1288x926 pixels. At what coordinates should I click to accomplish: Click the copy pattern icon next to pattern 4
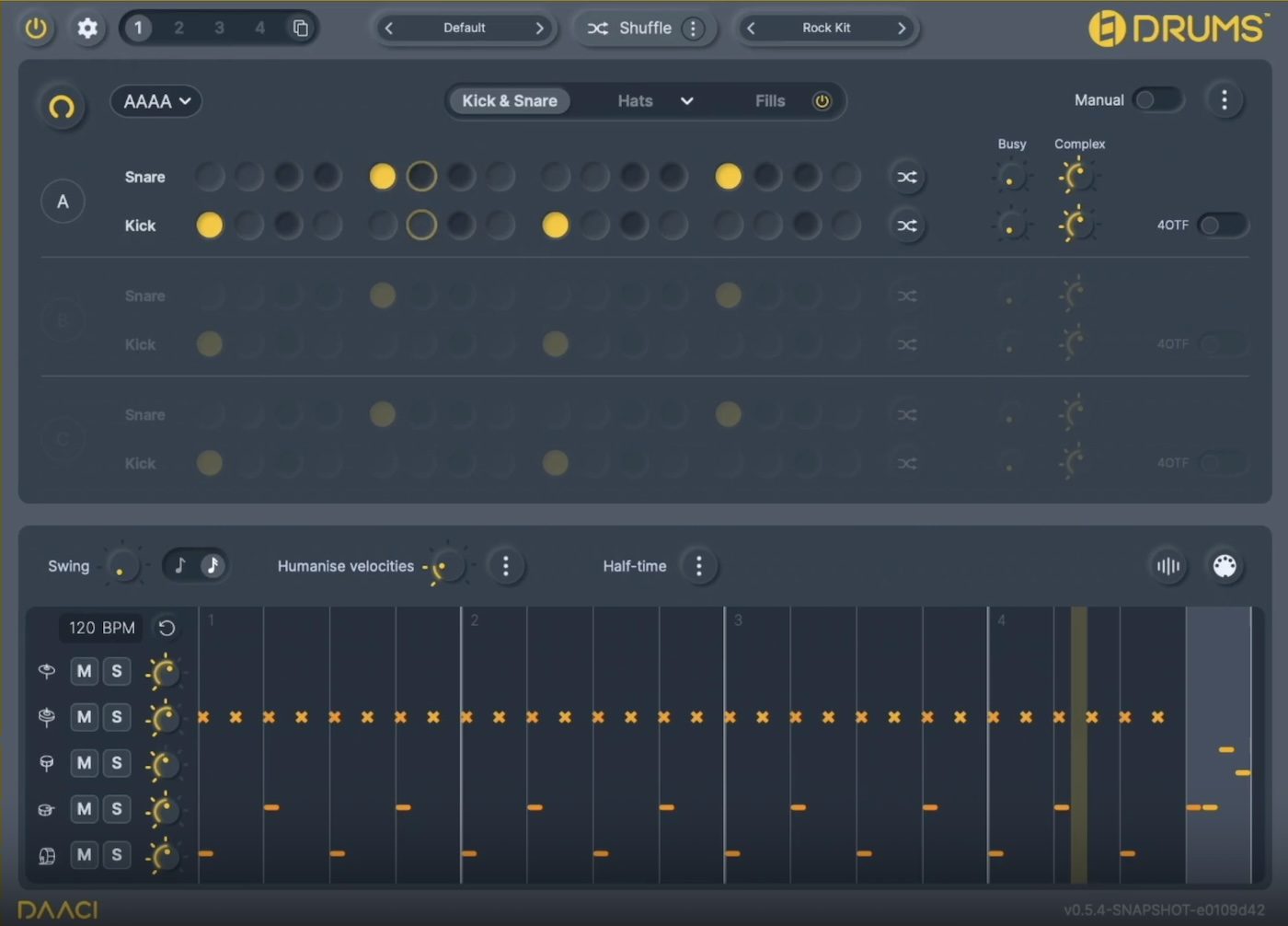(300, 28)
